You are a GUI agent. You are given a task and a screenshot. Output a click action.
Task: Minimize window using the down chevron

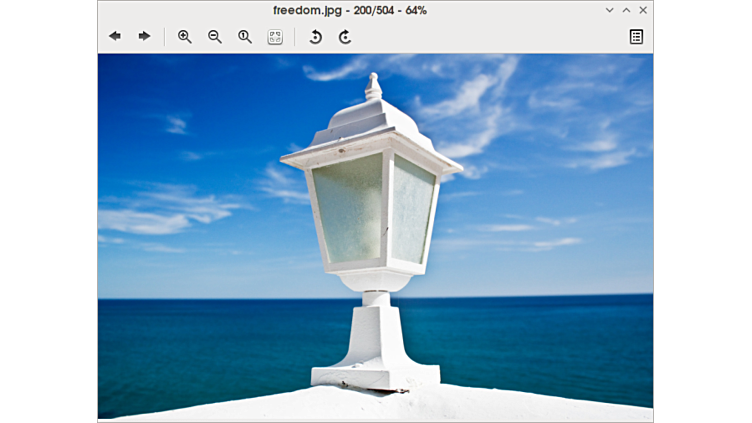point(610,10)
